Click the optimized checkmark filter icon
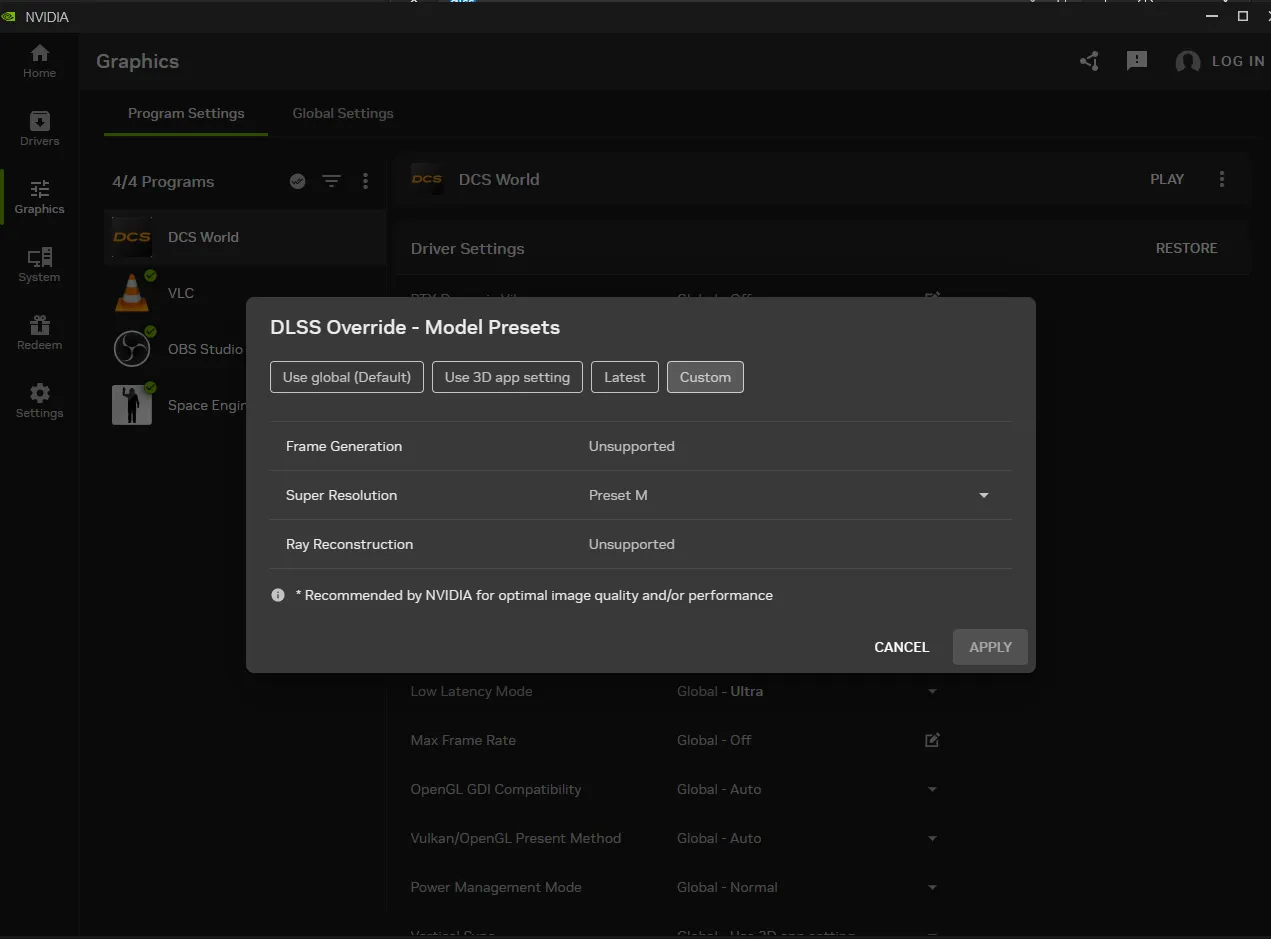 tap(297, 181)
